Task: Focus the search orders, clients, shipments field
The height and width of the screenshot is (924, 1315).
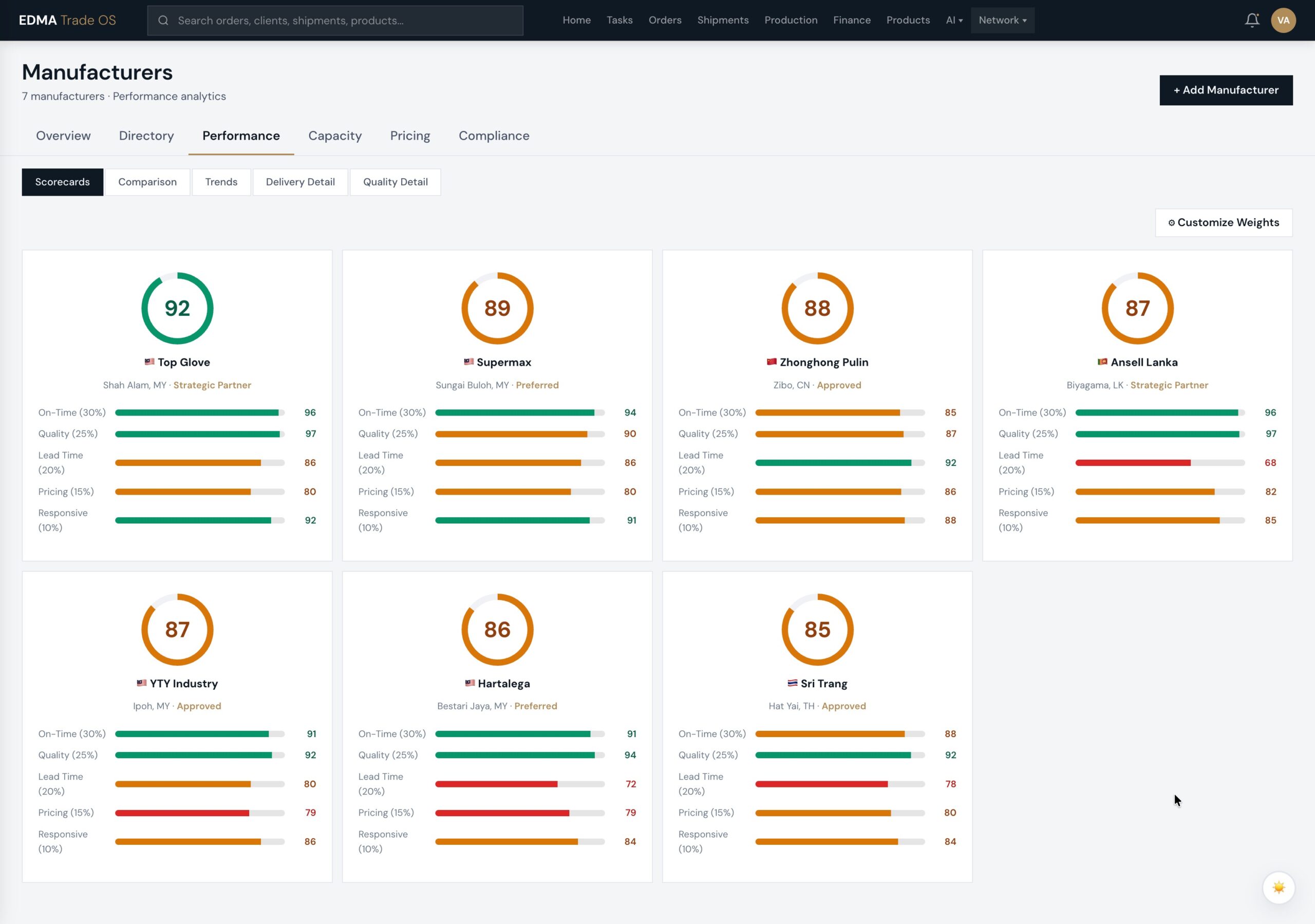Action: (335, 21)
